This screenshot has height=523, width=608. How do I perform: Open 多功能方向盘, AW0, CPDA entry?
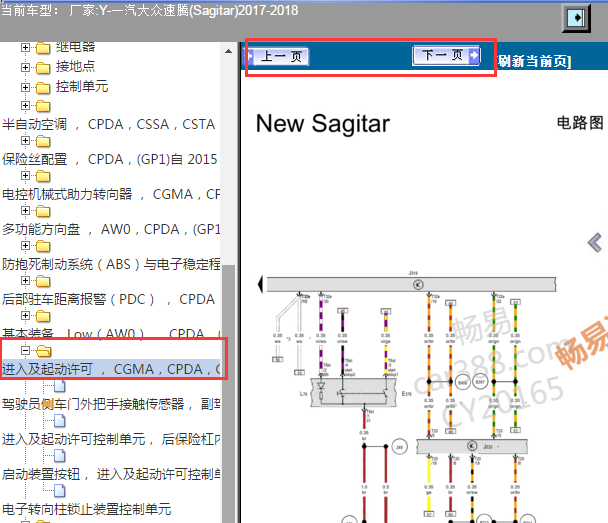[111, 229]
